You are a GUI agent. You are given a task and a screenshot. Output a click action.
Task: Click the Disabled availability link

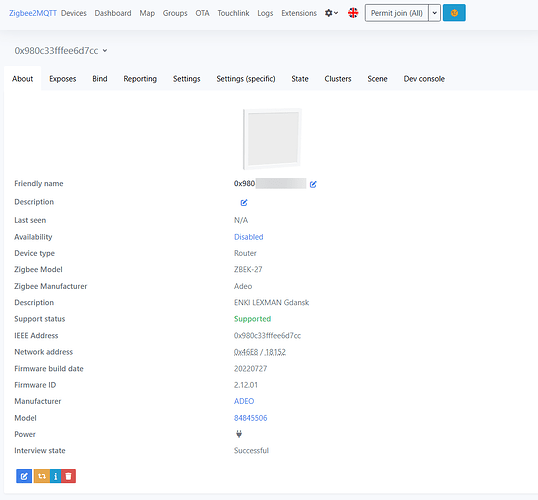click(248, 237)
